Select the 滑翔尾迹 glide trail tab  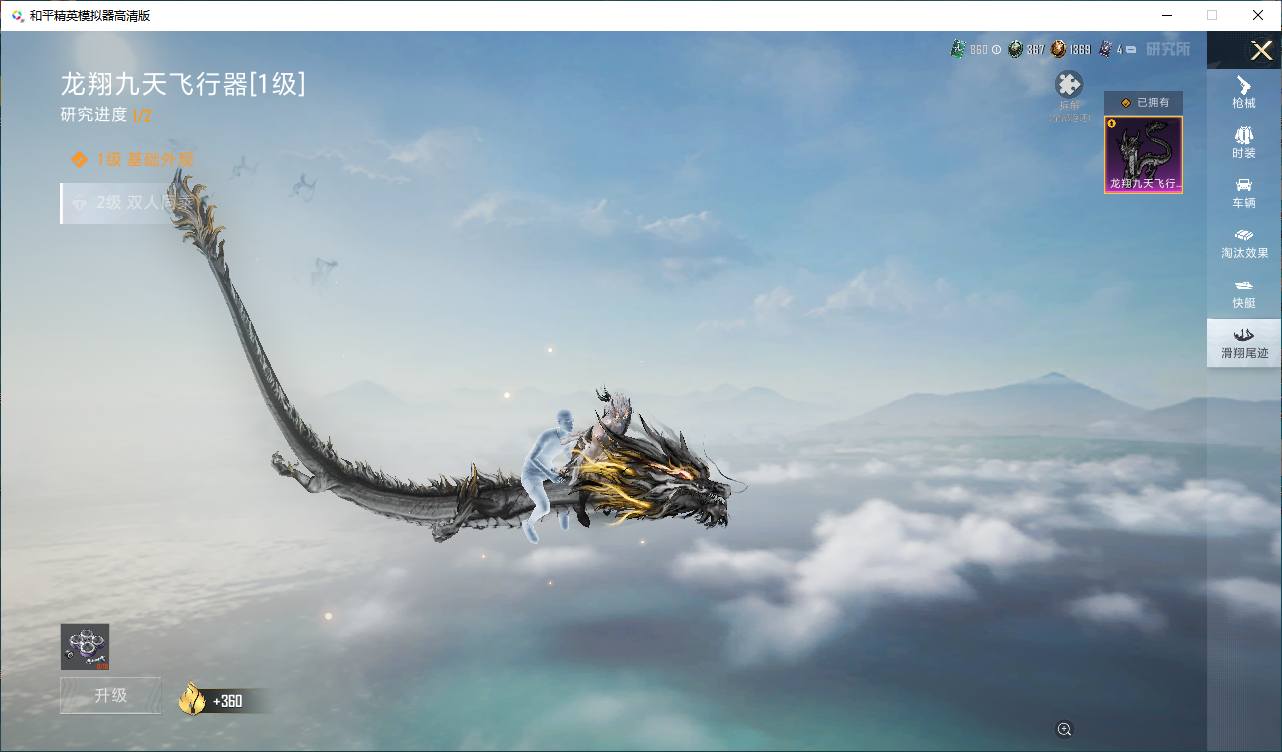(1244, 343)
